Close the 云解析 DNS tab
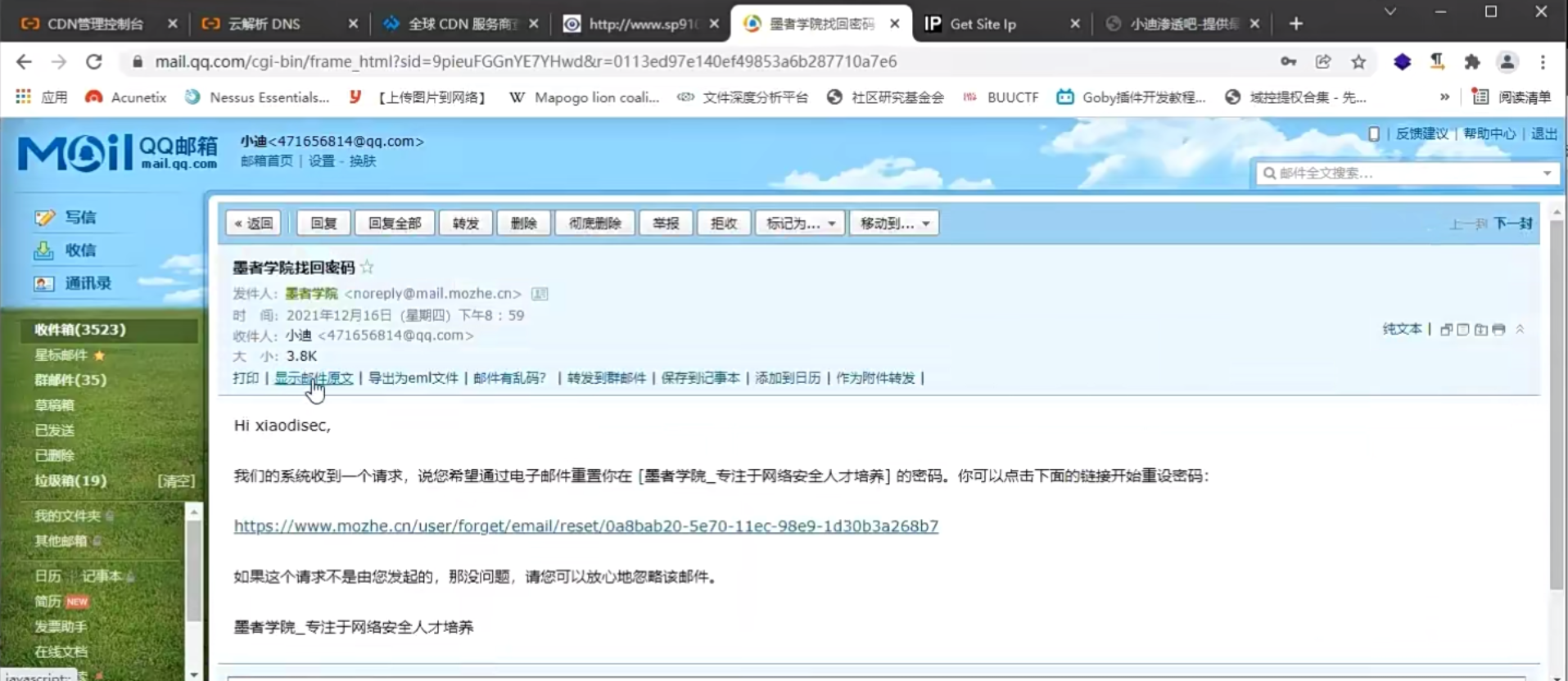1568x681 pixels. click(x=353, y=24)
